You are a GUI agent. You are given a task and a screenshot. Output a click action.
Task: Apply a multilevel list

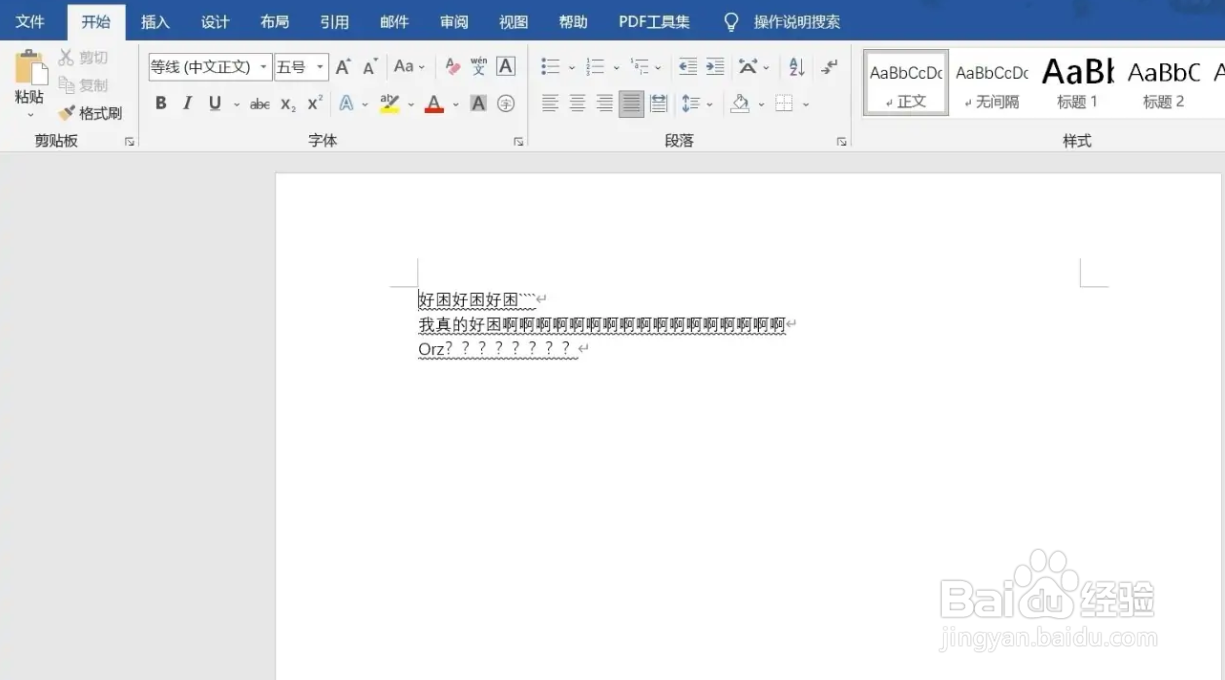pyautogui.click(x=640, y=67)
